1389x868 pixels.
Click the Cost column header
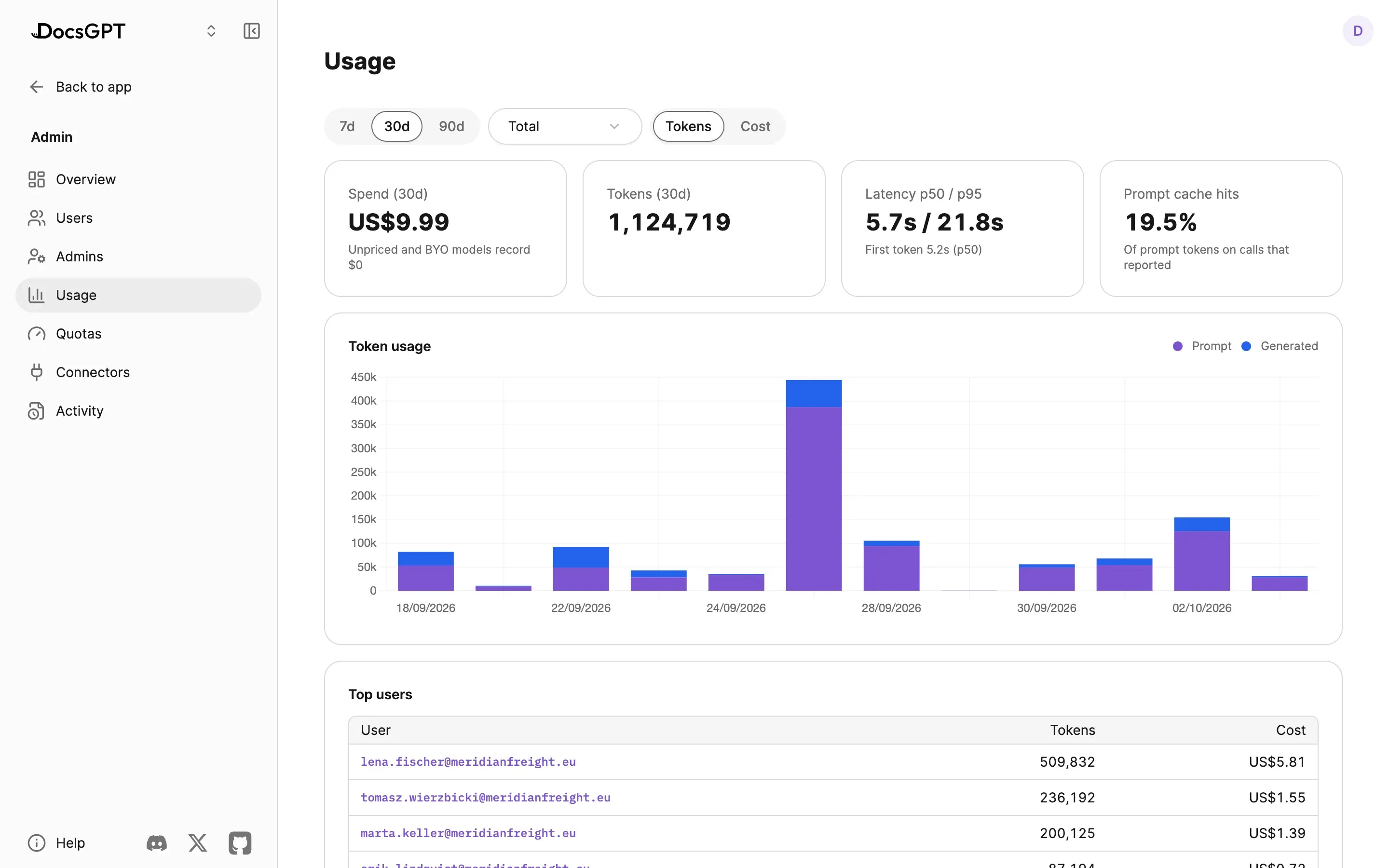[x=1290, y=730]
